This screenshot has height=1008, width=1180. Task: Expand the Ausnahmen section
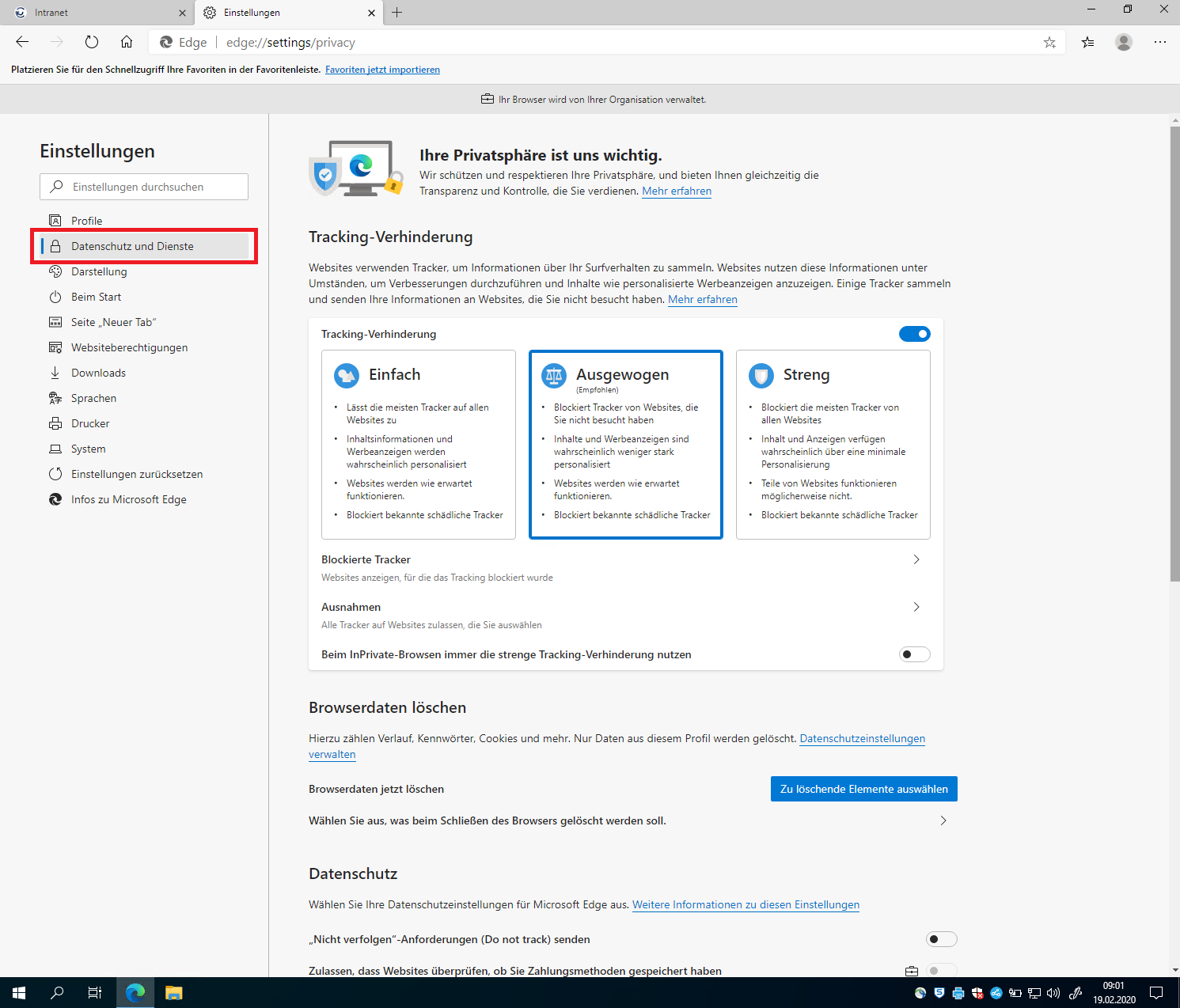click(916, 607)
